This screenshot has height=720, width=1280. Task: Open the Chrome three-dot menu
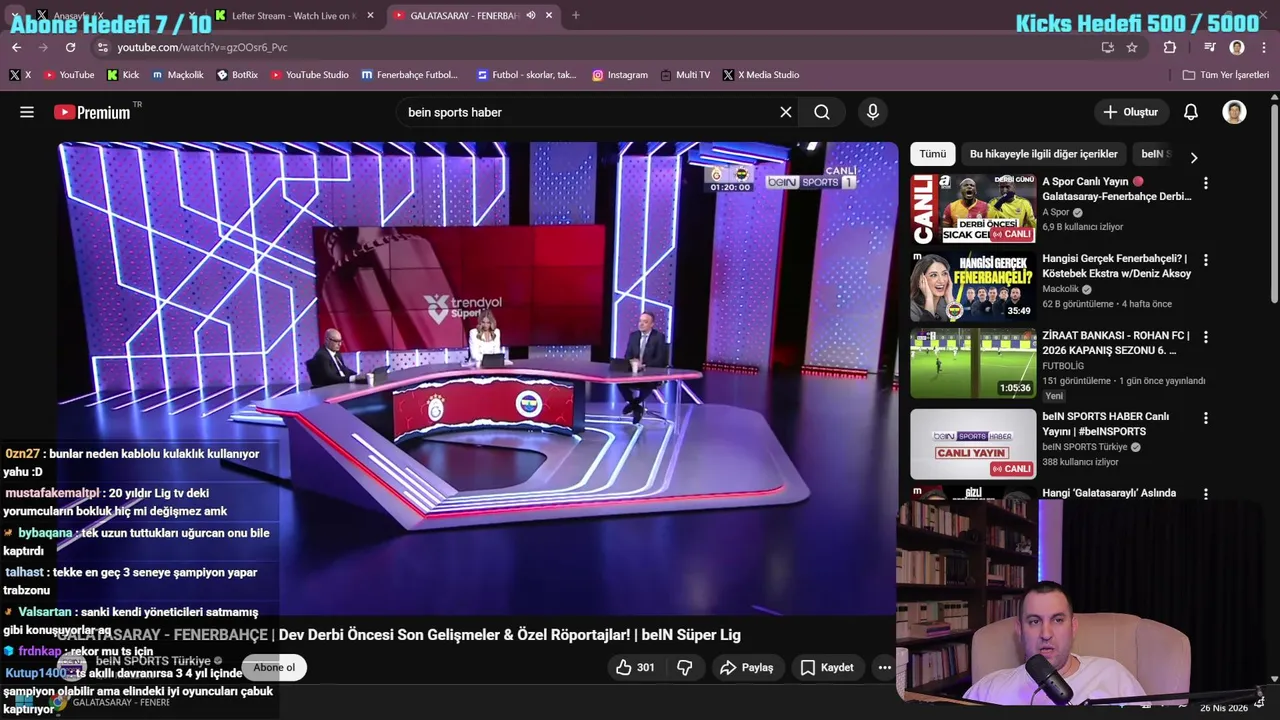1264,47
